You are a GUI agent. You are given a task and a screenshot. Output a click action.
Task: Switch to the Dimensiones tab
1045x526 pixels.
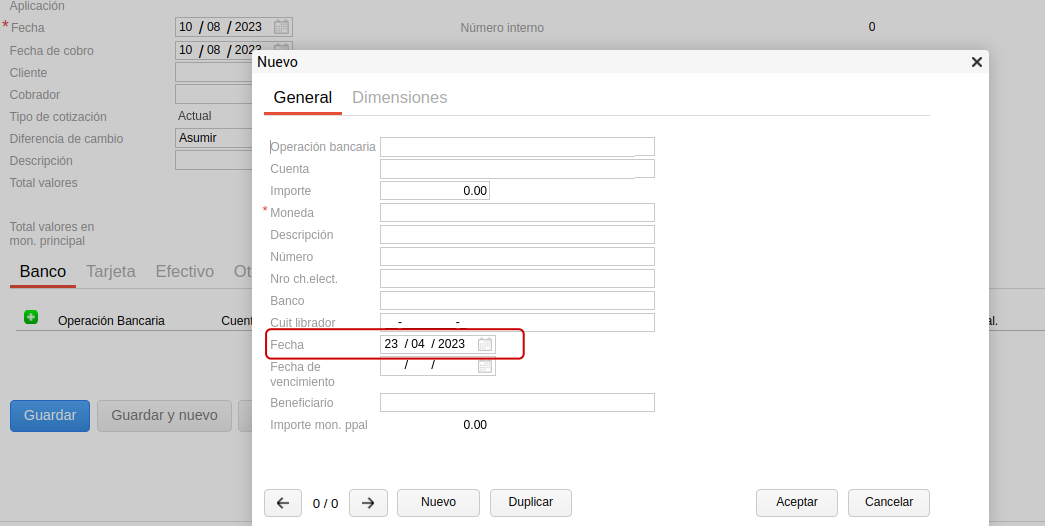[399, 97]
